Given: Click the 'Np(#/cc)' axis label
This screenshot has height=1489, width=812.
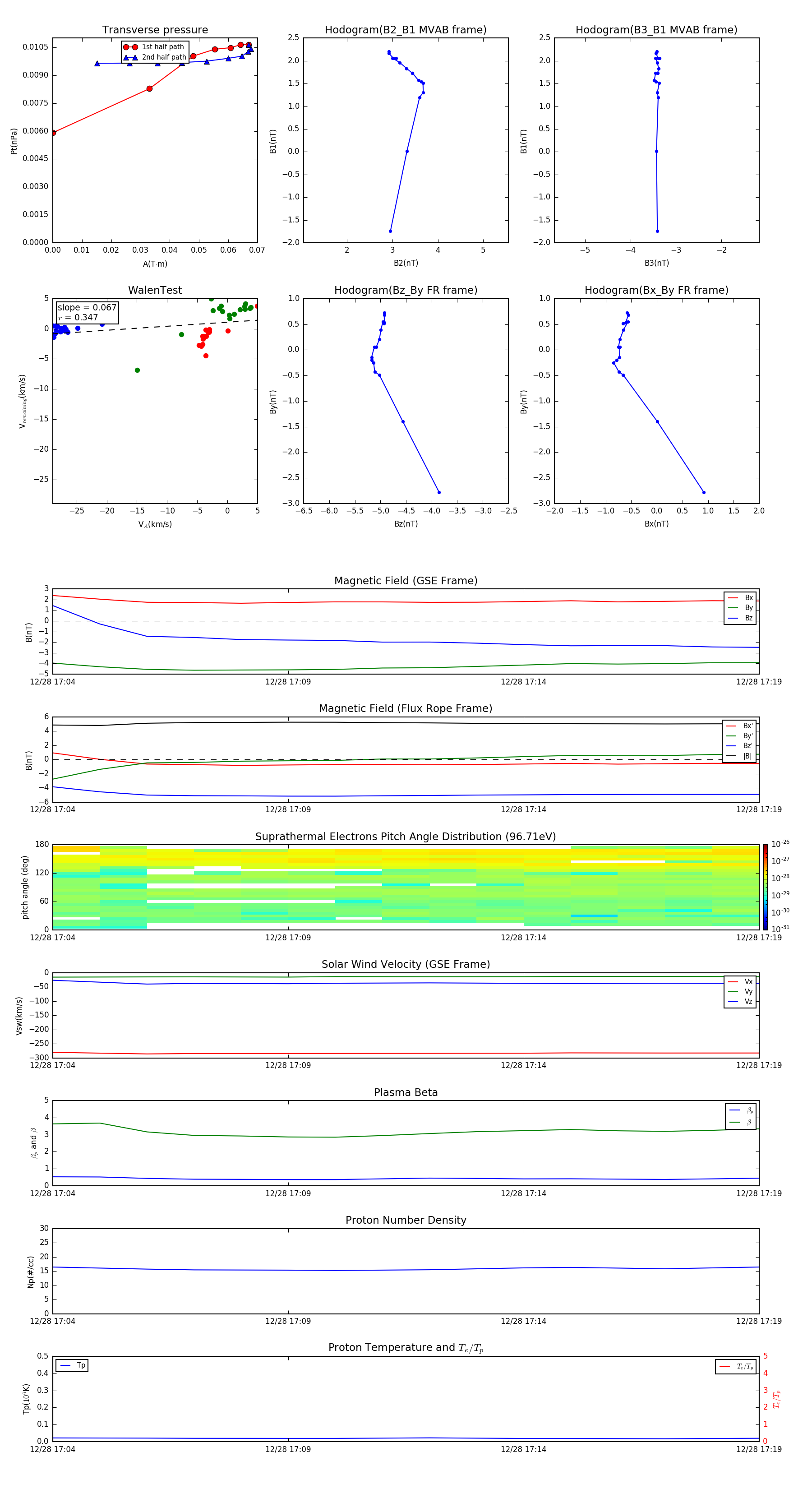Looking at the screenshot, I should [31, 1272].
